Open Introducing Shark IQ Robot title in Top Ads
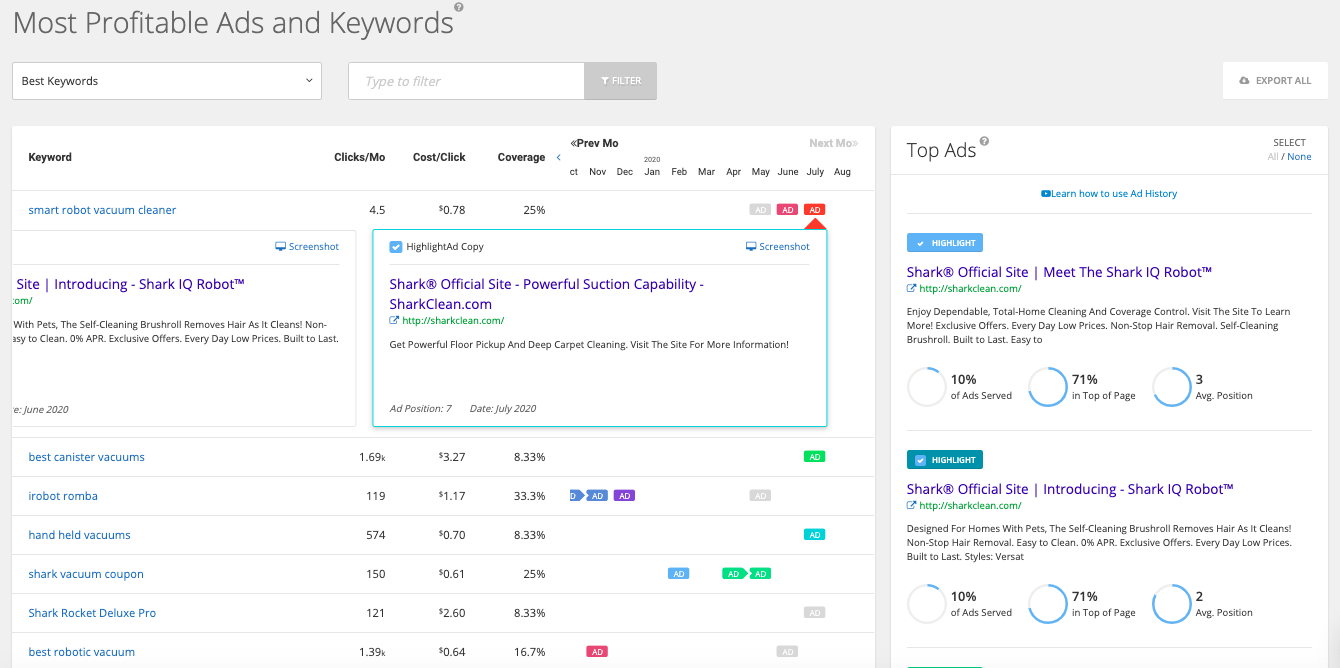This screenshot has height=668, width=1340. (x=1070, y=489)
